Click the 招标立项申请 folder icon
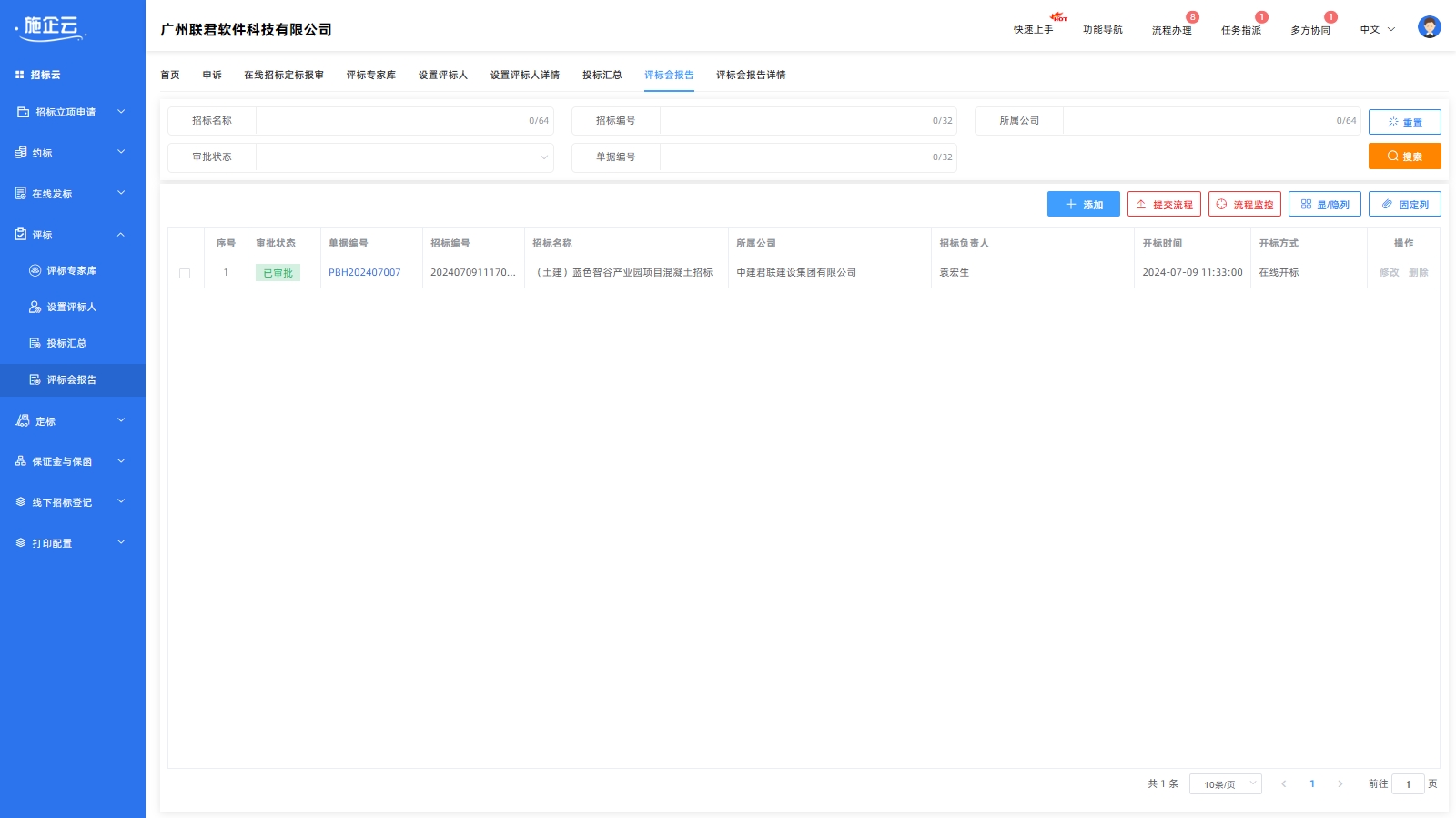Screen dimensions: 1456x818 tap(23, 112)
